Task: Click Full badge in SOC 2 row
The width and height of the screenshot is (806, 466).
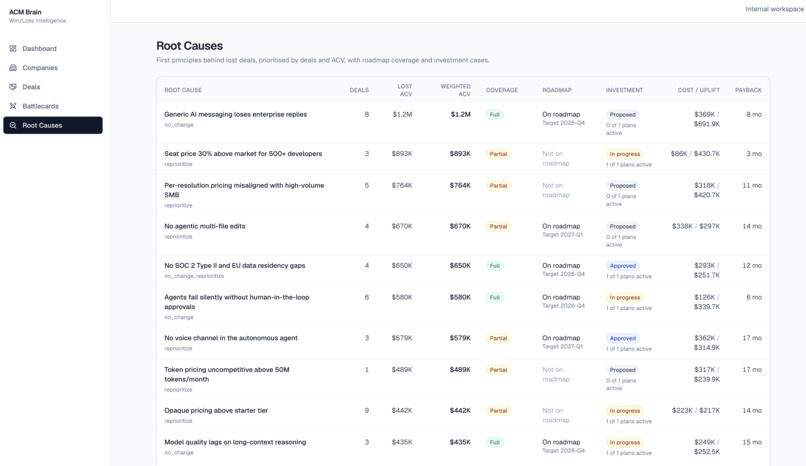Action: tap(494, 266)
